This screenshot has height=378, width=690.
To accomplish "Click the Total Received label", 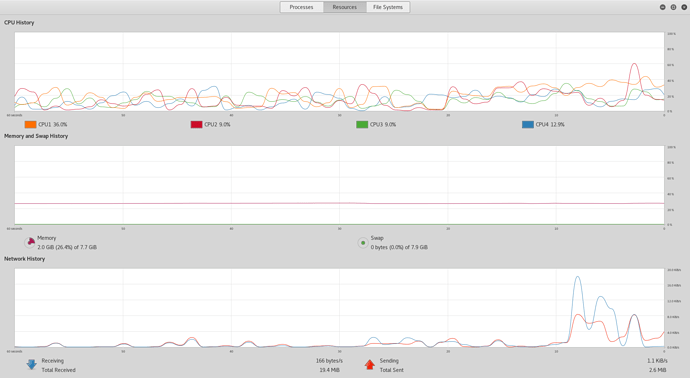I will pos(59,370).
